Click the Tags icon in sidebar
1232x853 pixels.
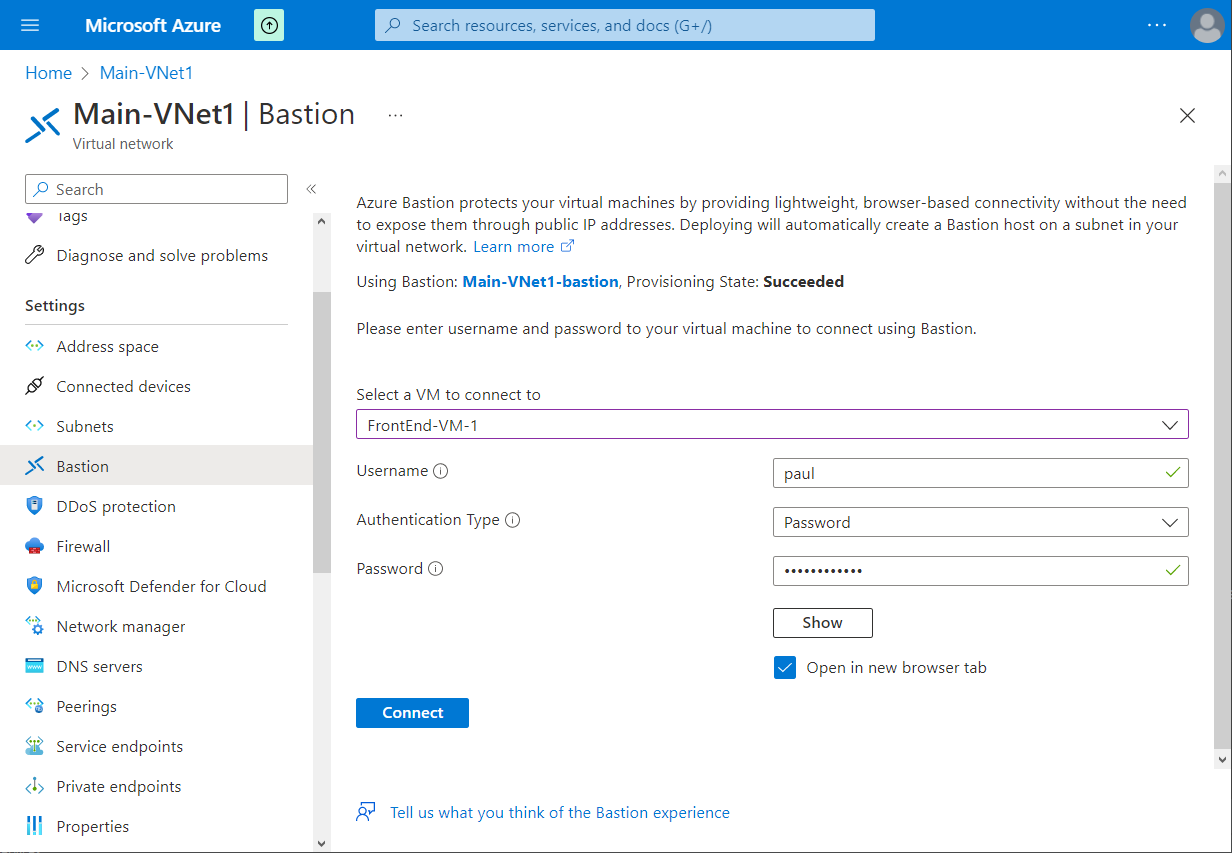35,217
